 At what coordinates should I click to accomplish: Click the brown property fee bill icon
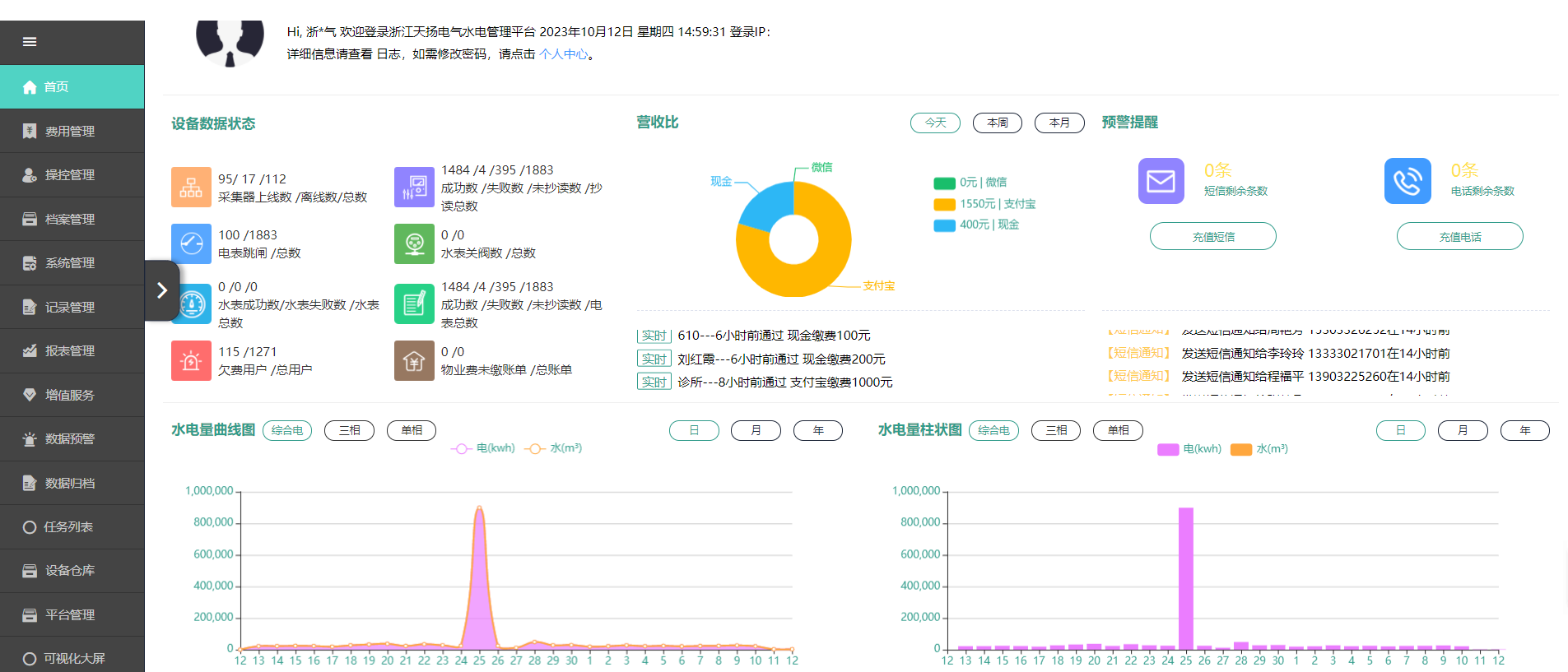pos(414,360)
